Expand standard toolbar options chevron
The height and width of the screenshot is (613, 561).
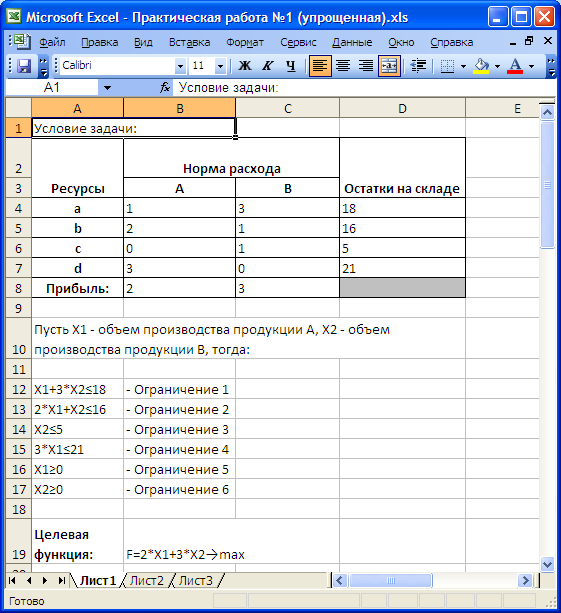(x=43, y=66)
